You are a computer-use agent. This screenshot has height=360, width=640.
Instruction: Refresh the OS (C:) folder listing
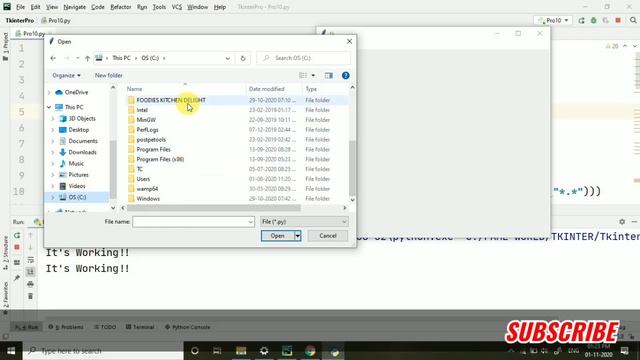click(243, 58)
